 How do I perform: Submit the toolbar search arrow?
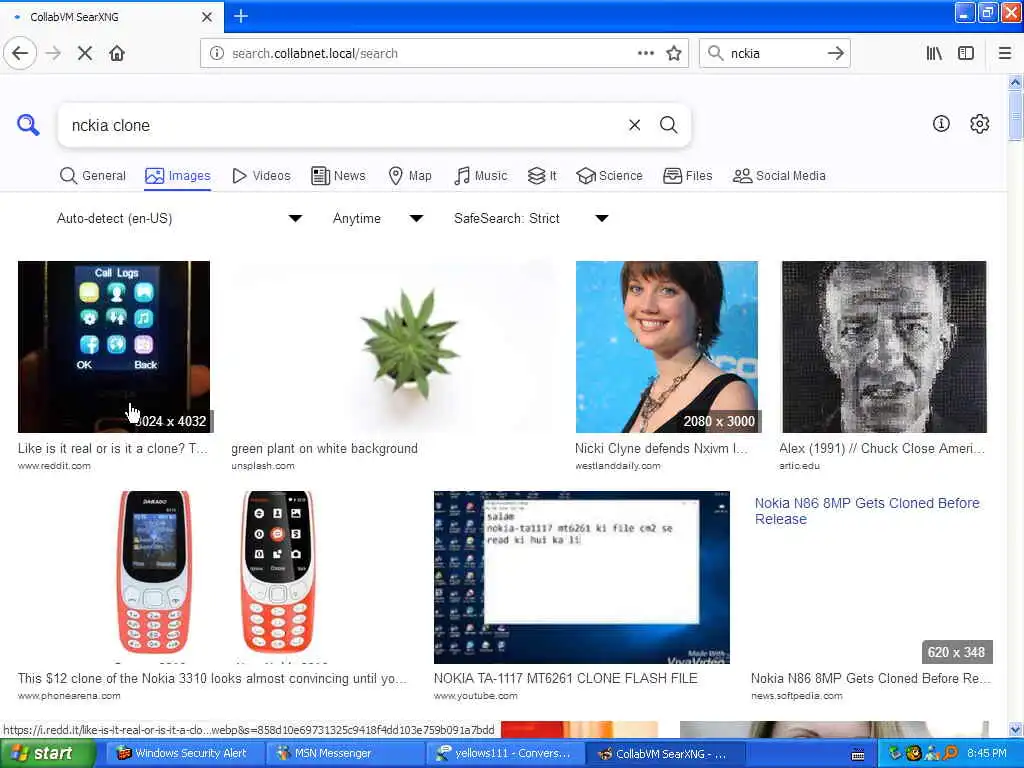pos(835,53)
